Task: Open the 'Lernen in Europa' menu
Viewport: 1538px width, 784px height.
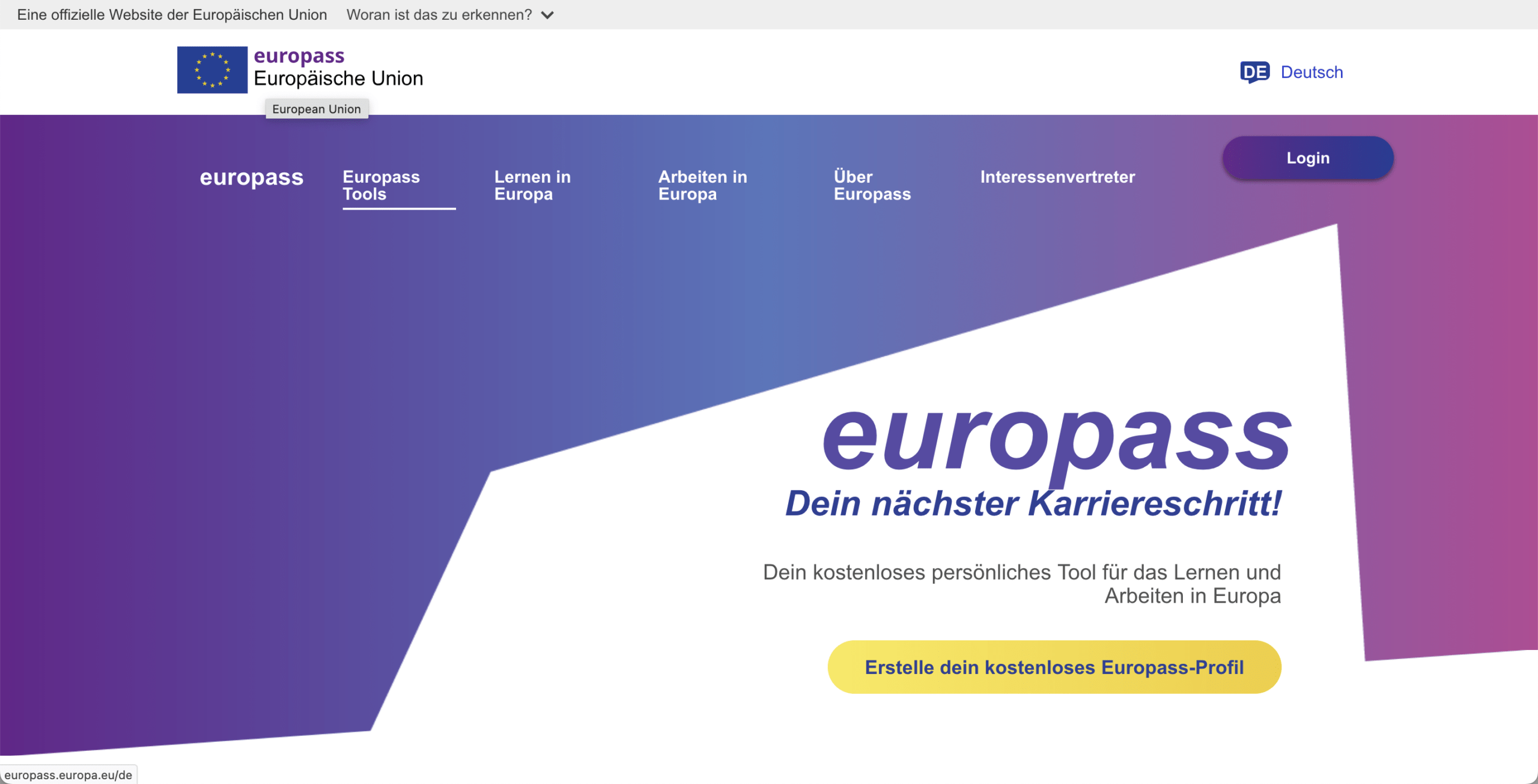Action: (x=532, y=185)
